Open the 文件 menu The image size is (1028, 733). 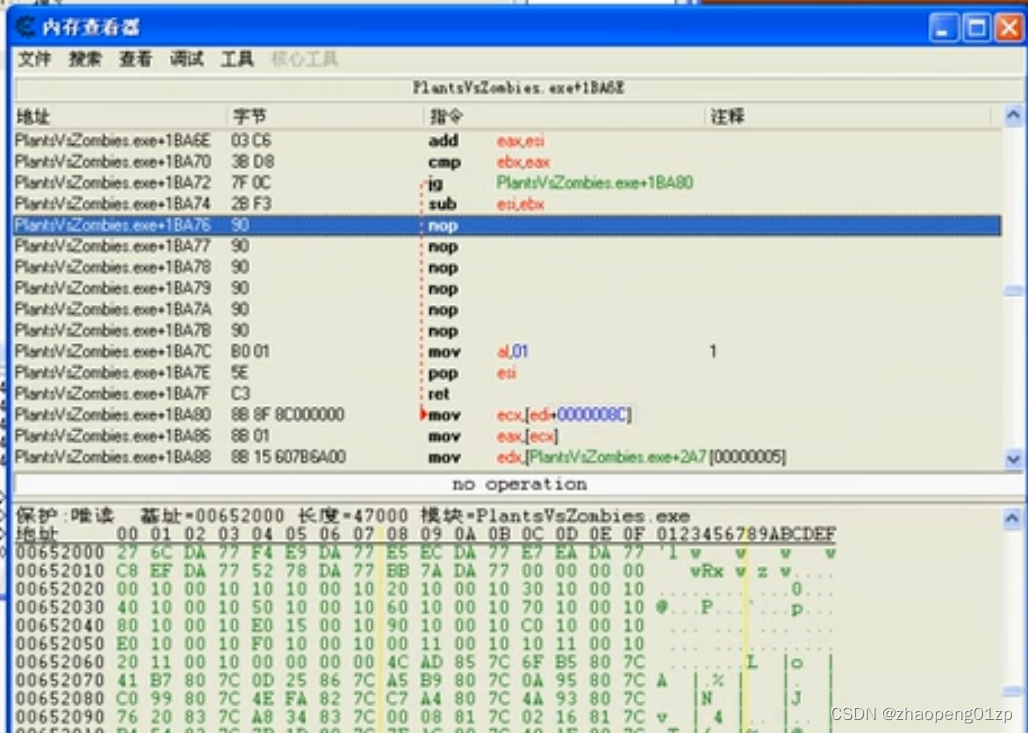pyautogui.click(x=34, y=59)
